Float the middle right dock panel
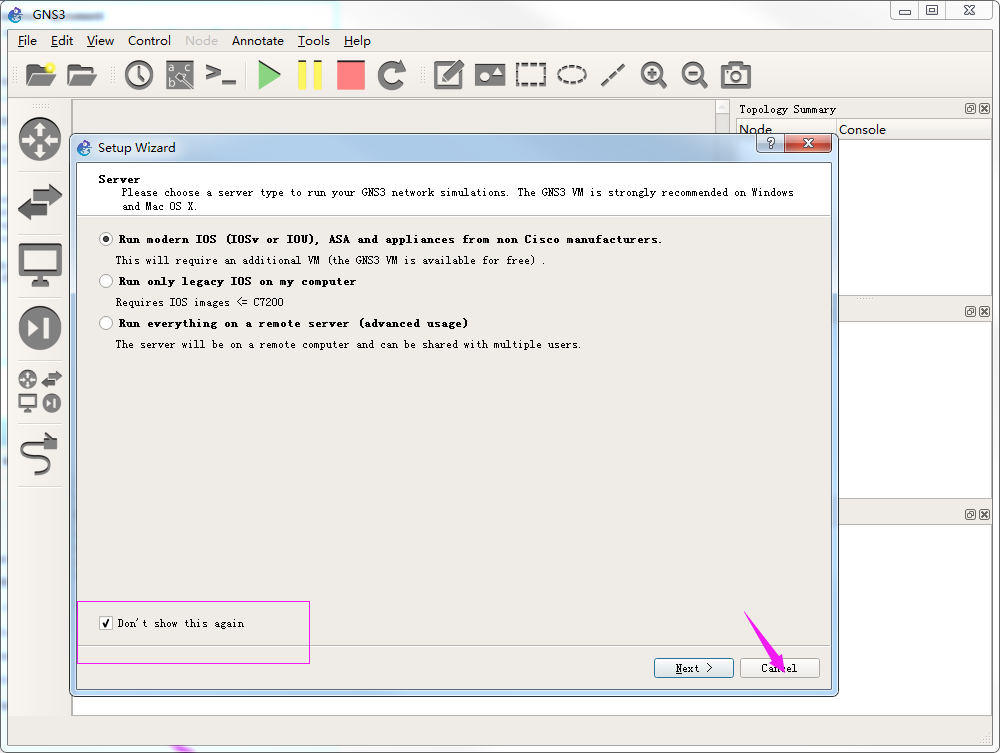This screenshot has width=1000, height=753. pyautogui.click(x=970, y=311)
